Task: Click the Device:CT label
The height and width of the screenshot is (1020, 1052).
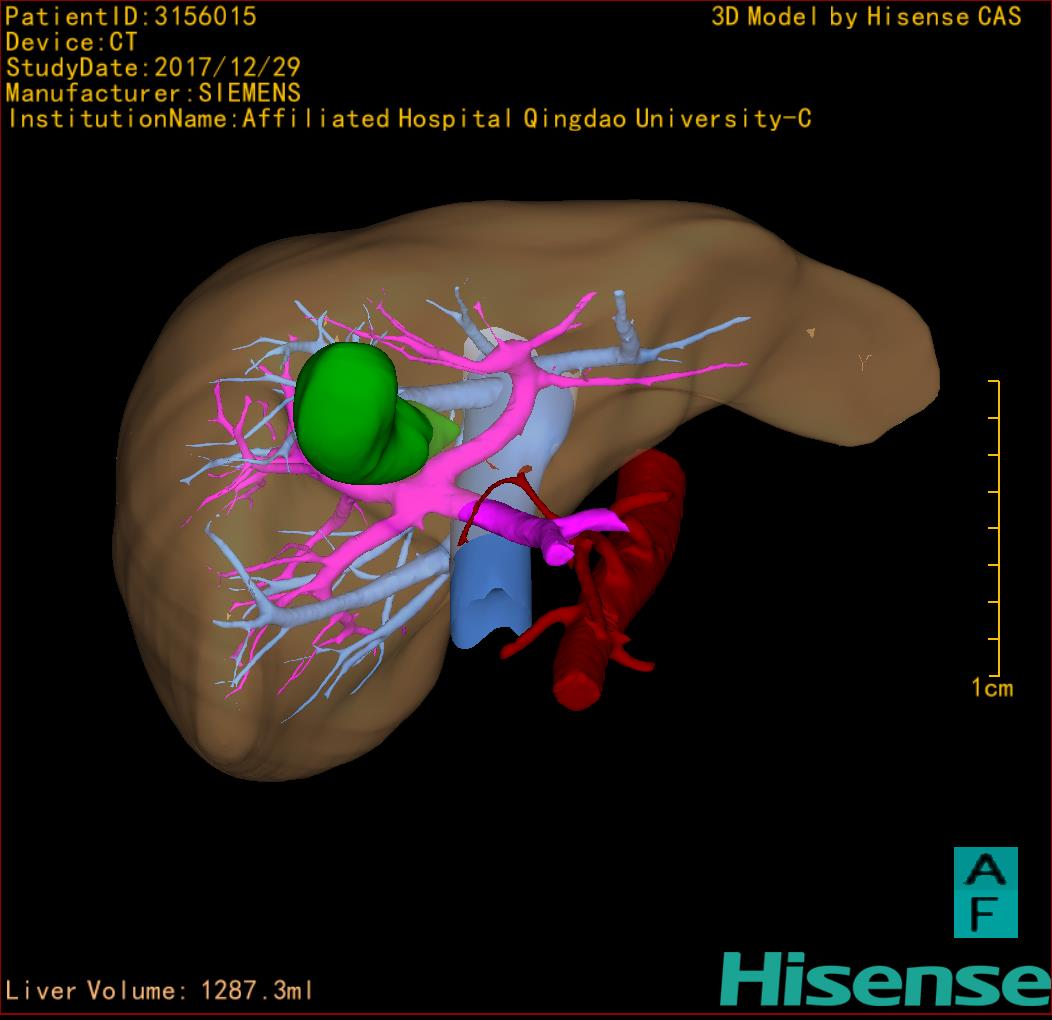Action: coord(71,42)
